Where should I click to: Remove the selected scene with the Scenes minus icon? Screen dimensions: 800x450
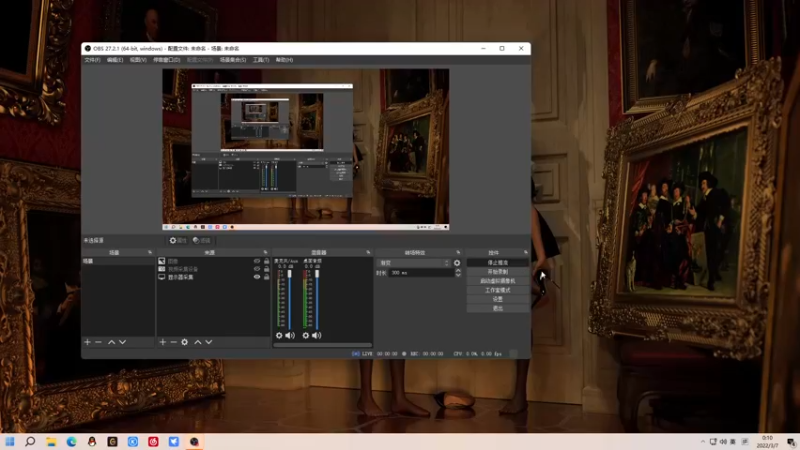pyautogui.click(x=98, y=342)
